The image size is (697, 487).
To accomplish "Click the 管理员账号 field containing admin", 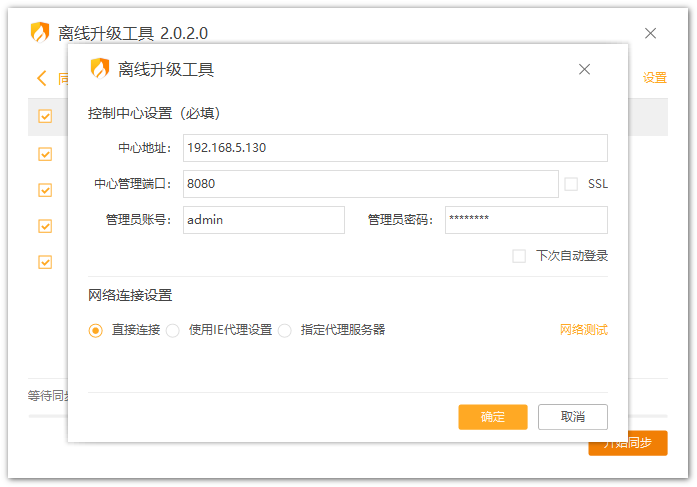I will [x=264, y=220].
